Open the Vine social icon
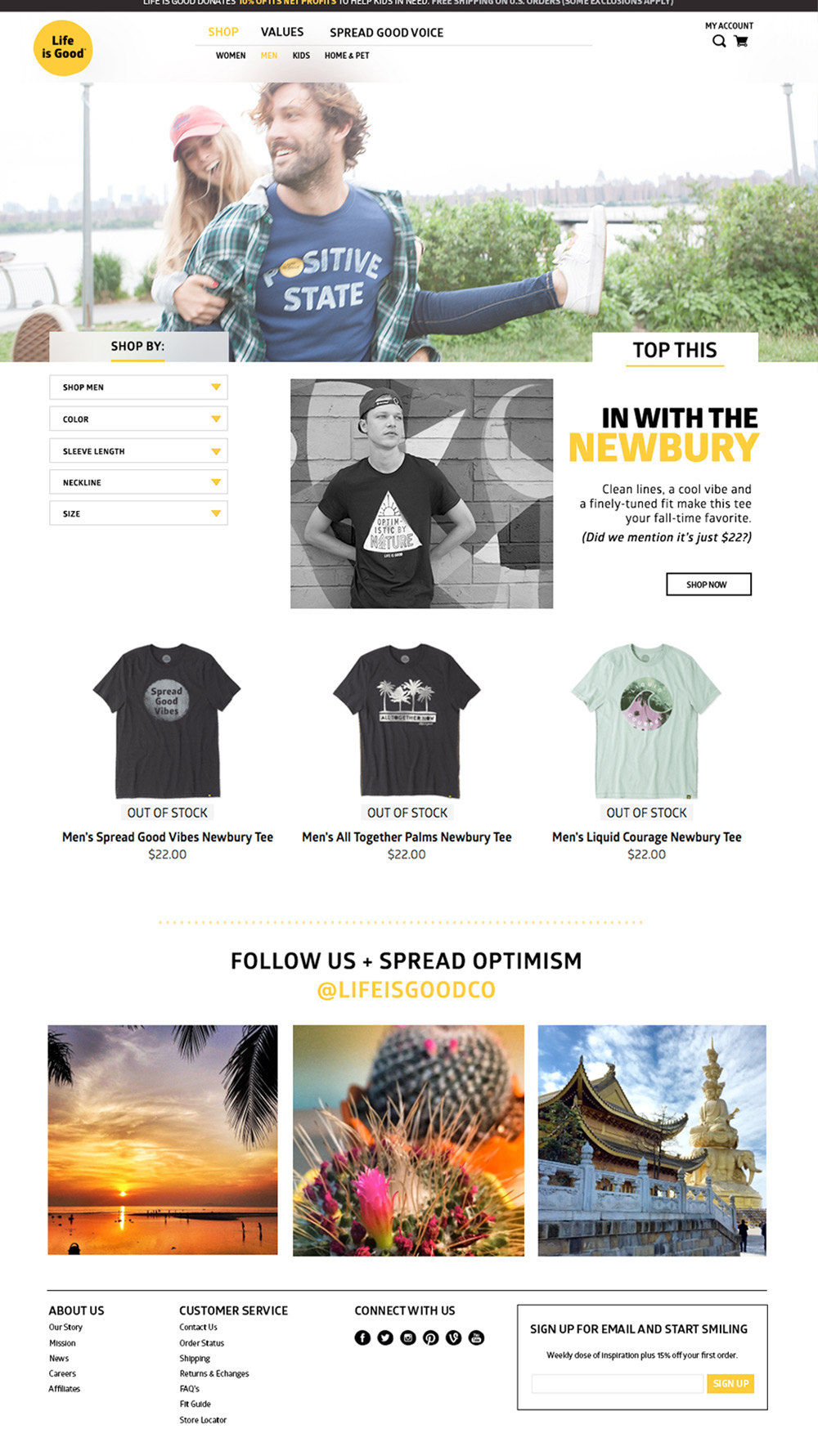 pyautogui.click(x=454, y=1337)
